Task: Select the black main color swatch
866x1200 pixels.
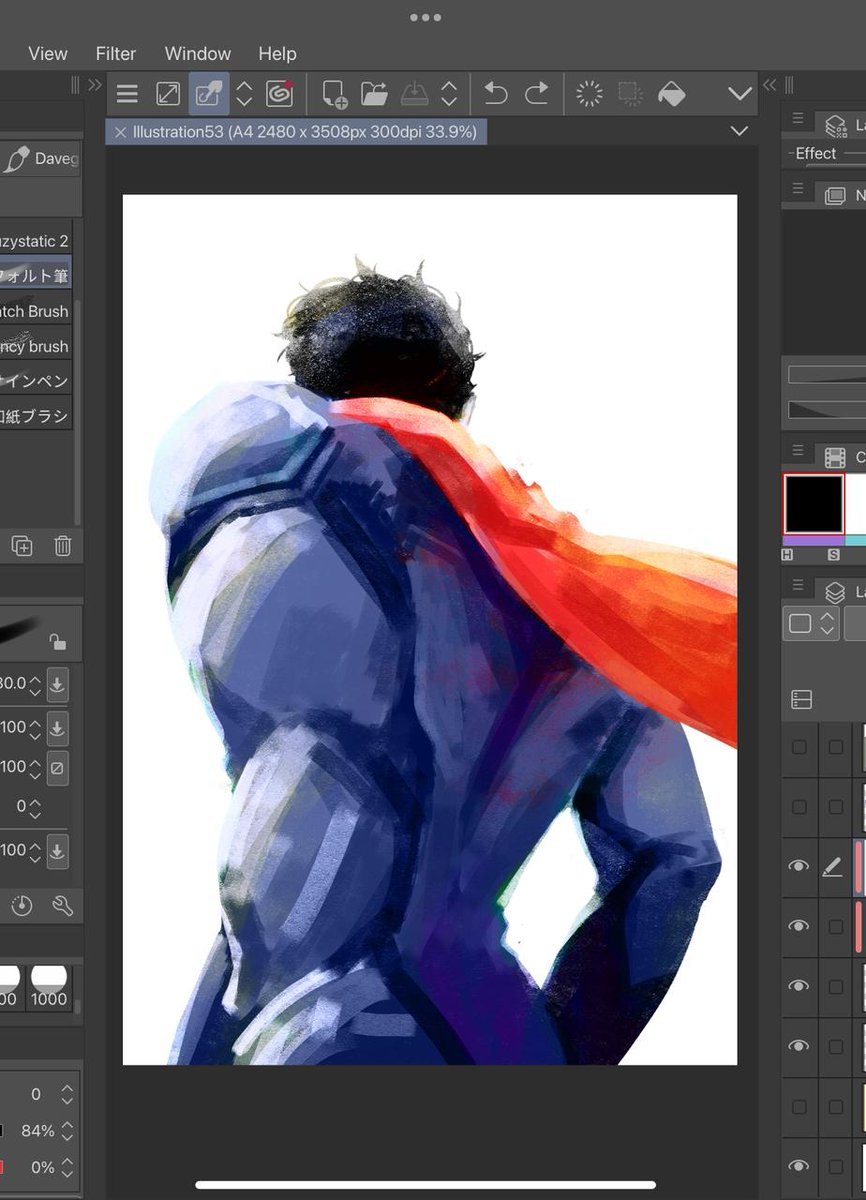Action: (x=813, y=503)
